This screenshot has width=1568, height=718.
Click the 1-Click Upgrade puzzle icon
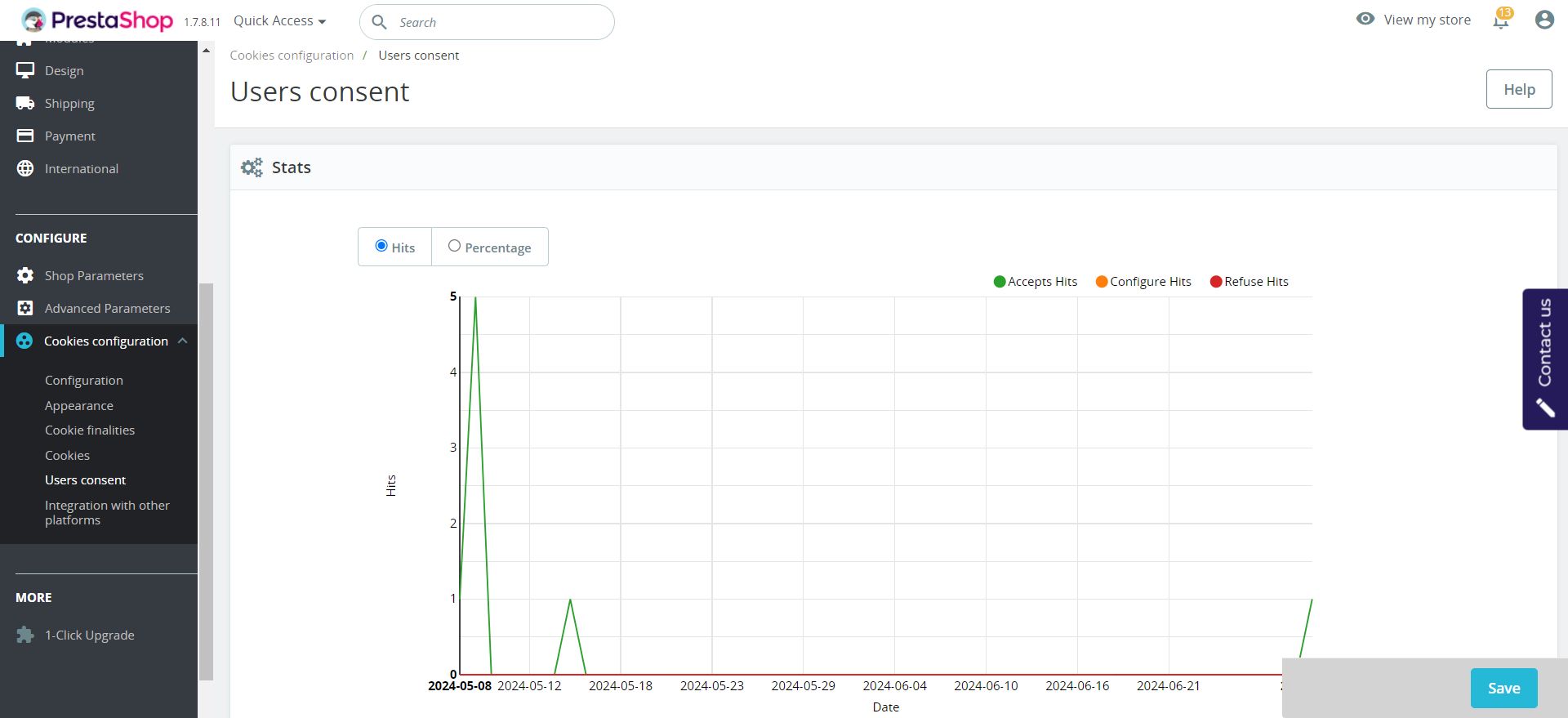tap(25, 635)
